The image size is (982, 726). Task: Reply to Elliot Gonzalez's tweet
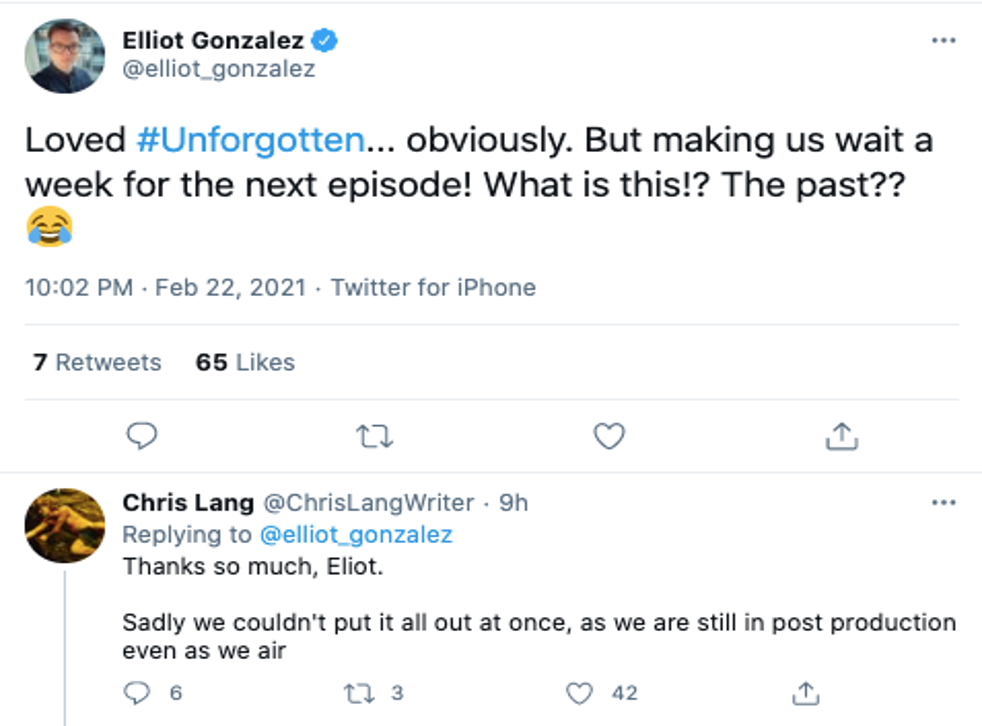(x=144, y=436)
